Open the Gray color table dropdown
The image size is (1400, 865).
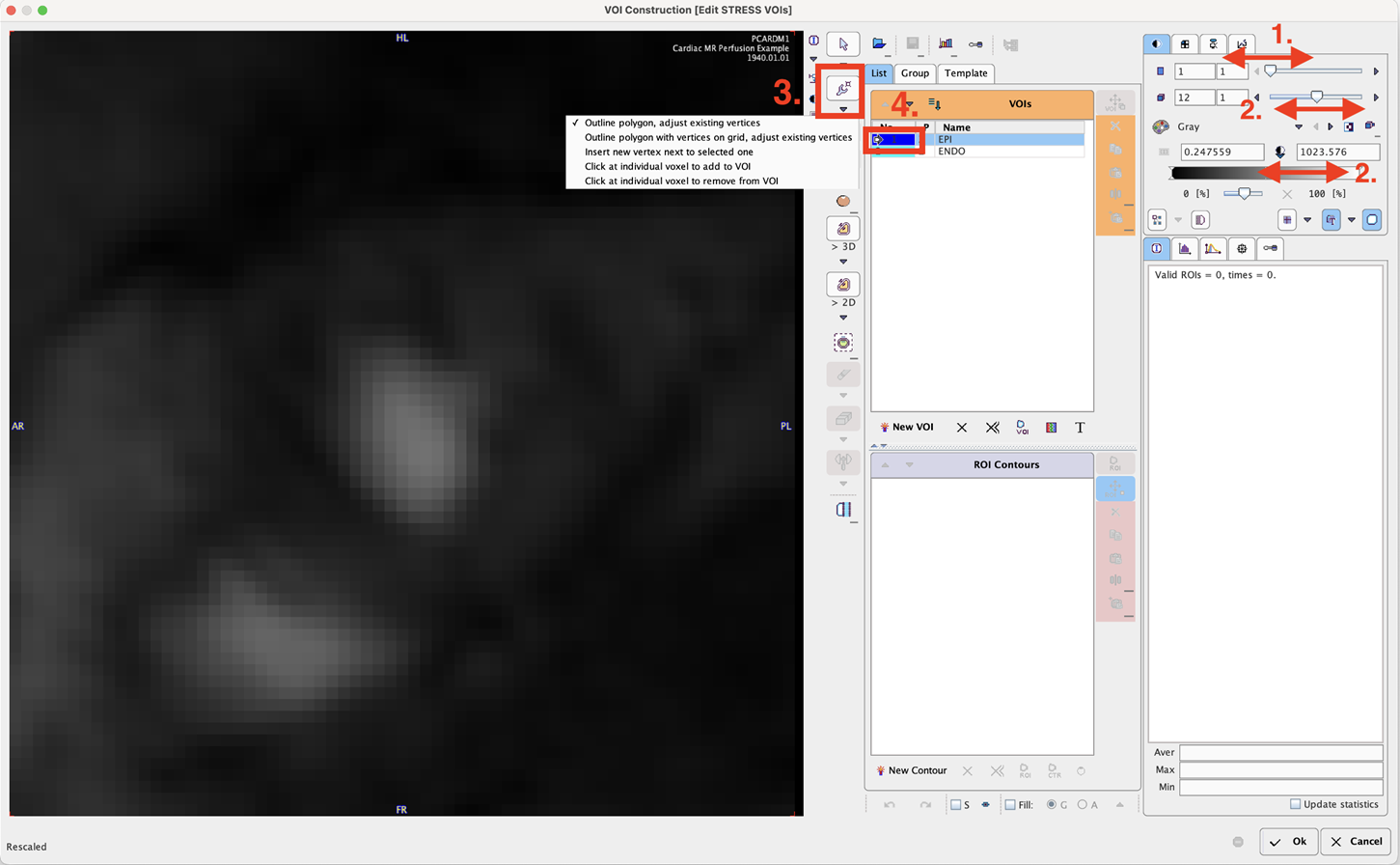tap(1299, 126)
